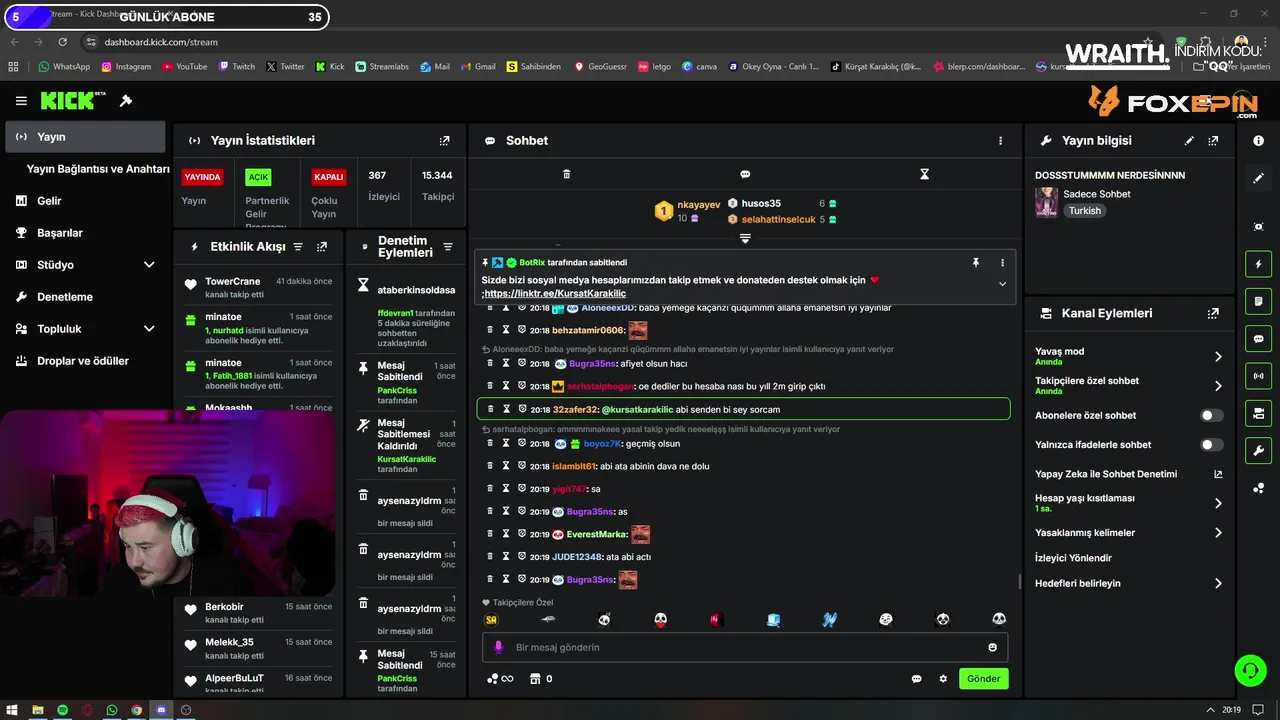Toggle Abonelere özel sohbet switch
Screen dimensions: 1280x720
[1211, 415]
